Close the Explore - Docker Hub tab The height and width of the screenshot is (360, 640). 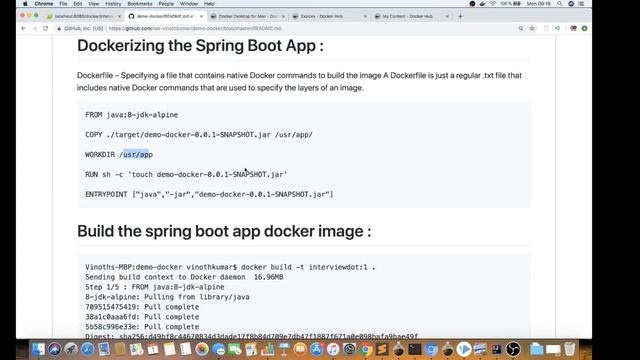(365, 16)
